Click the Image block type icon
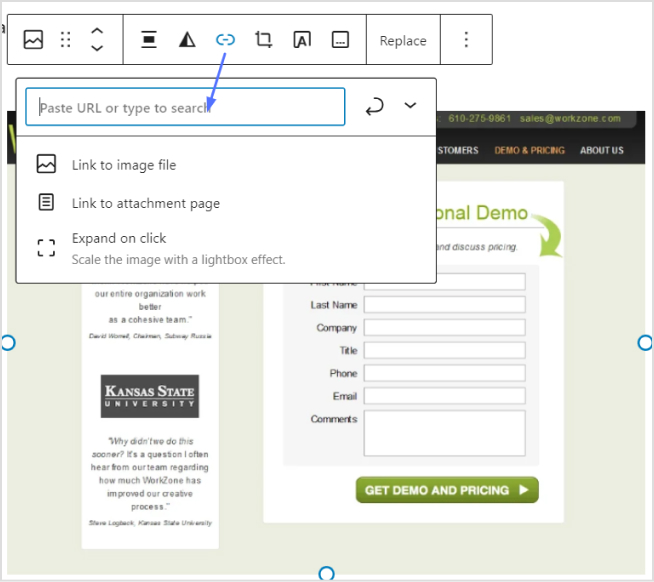This screenshot has height=582, width=654. click(33, 40)
